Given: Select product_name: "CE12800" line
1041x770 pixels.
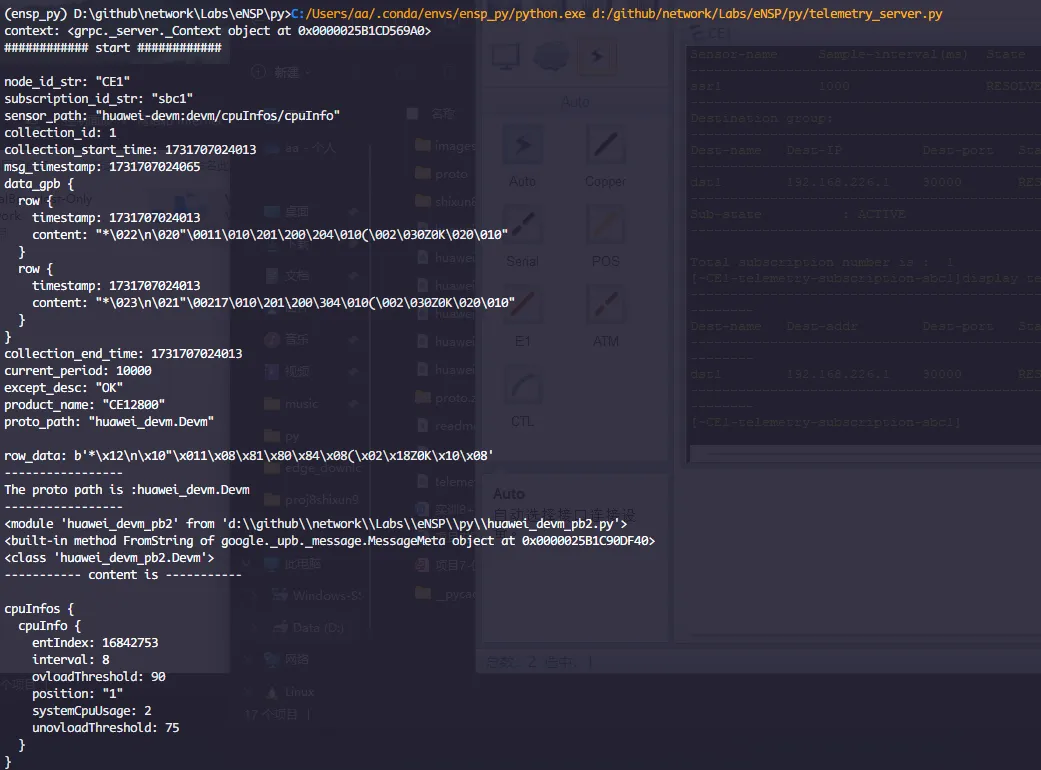Looking at the screenshot, I should (x=84, y=405).
